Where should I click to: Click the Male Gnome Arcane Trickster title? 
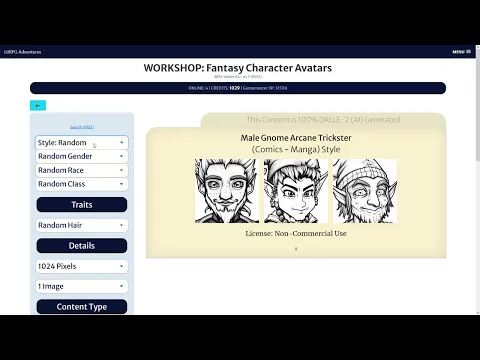click(x=296, y=138)
